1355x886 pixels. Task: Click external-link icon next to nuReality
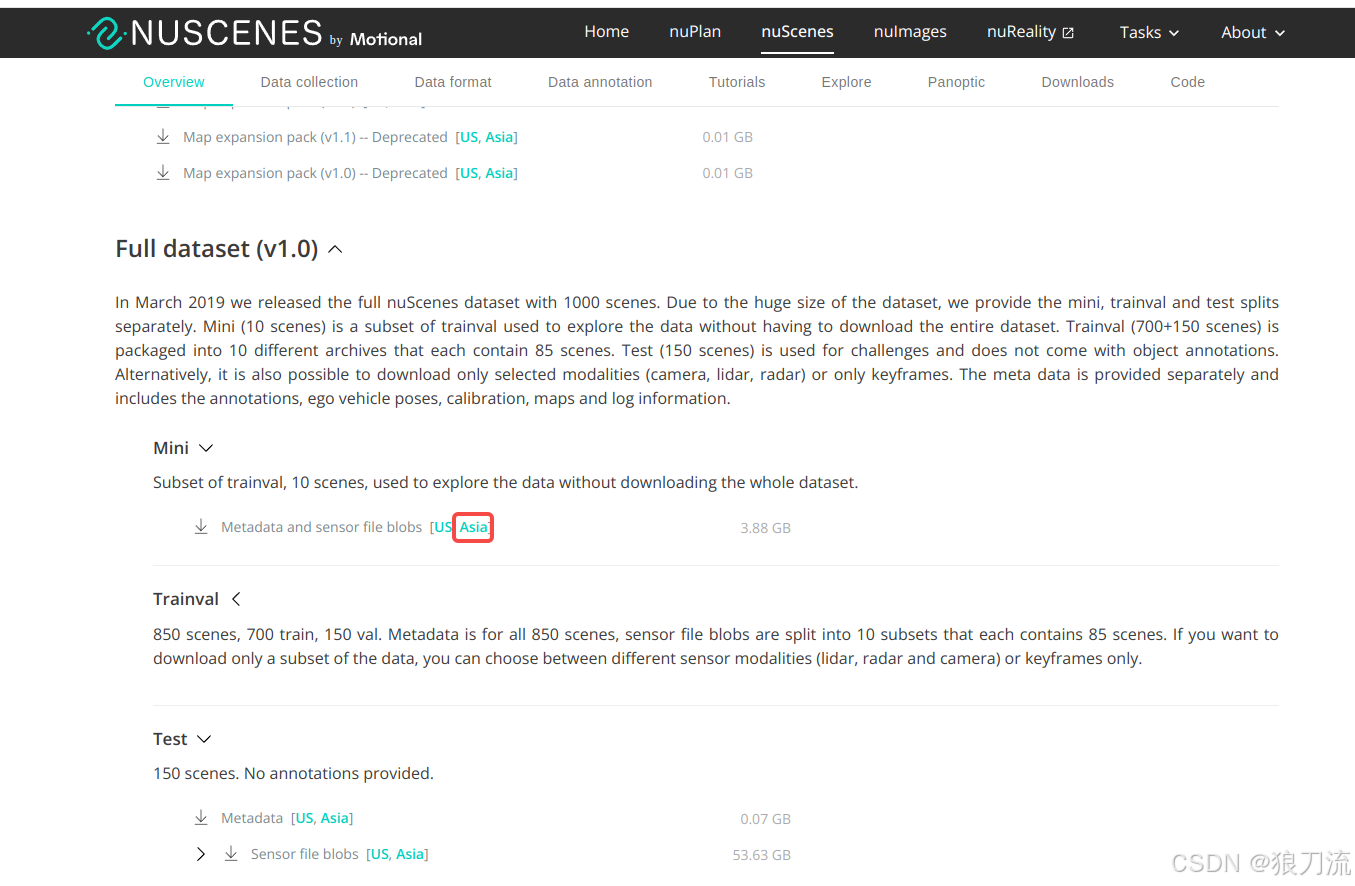[x=1068, y=33]
